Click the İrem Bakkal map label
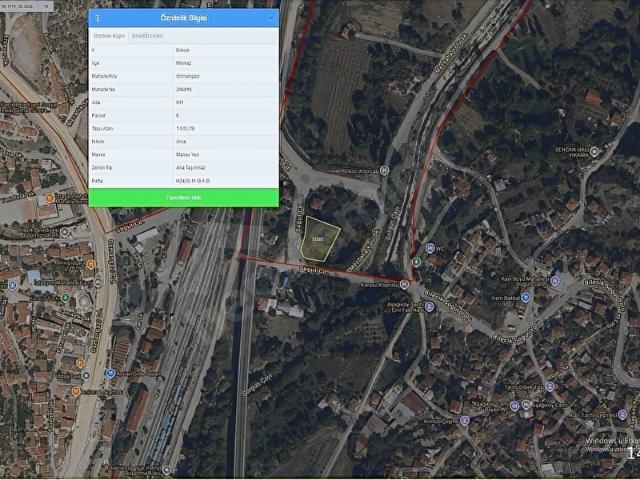The image size is (640, 480). 506,298
